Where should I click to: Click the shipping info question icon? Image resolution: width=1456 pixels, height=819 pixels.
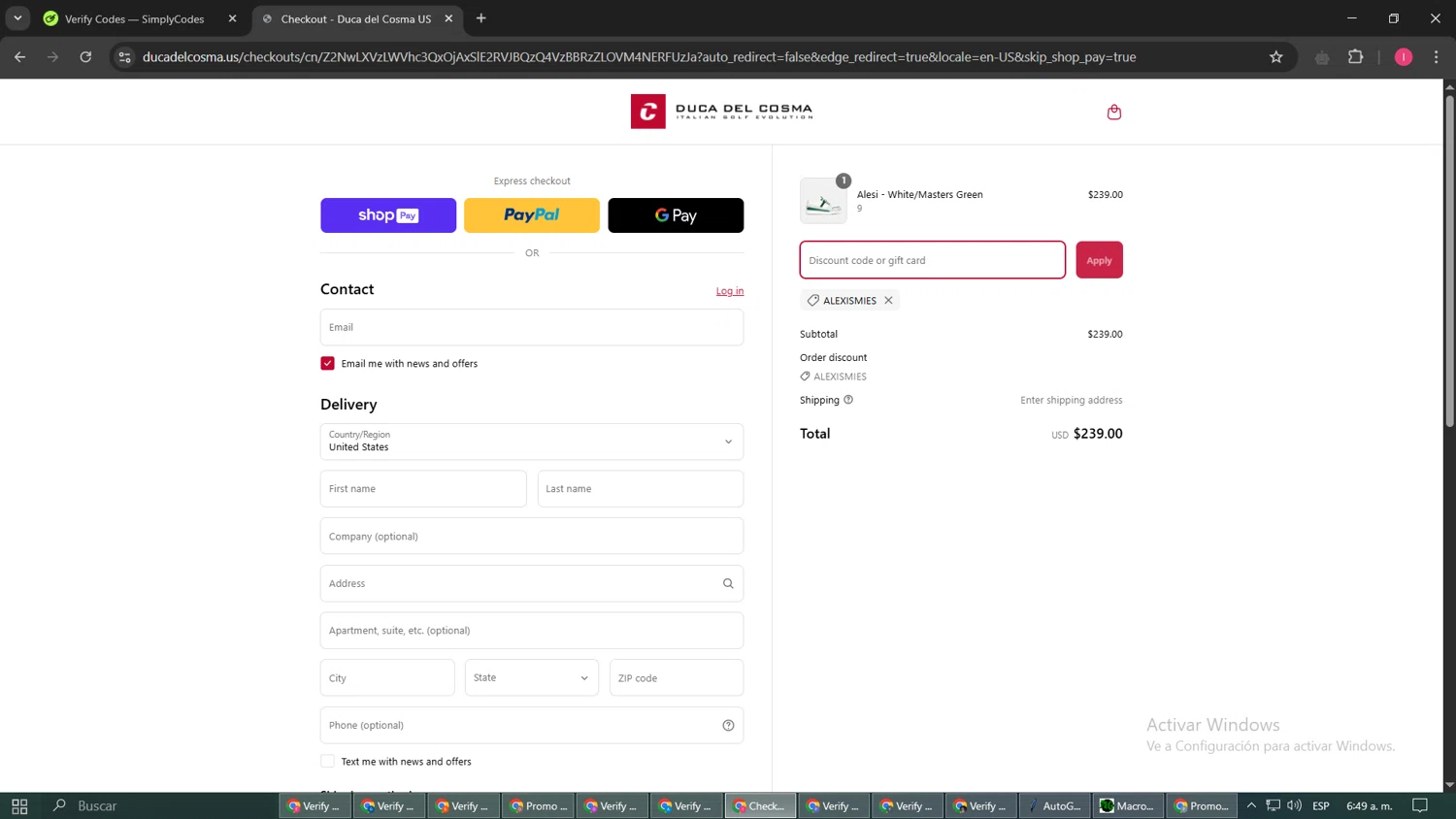(x=848, y=400)
